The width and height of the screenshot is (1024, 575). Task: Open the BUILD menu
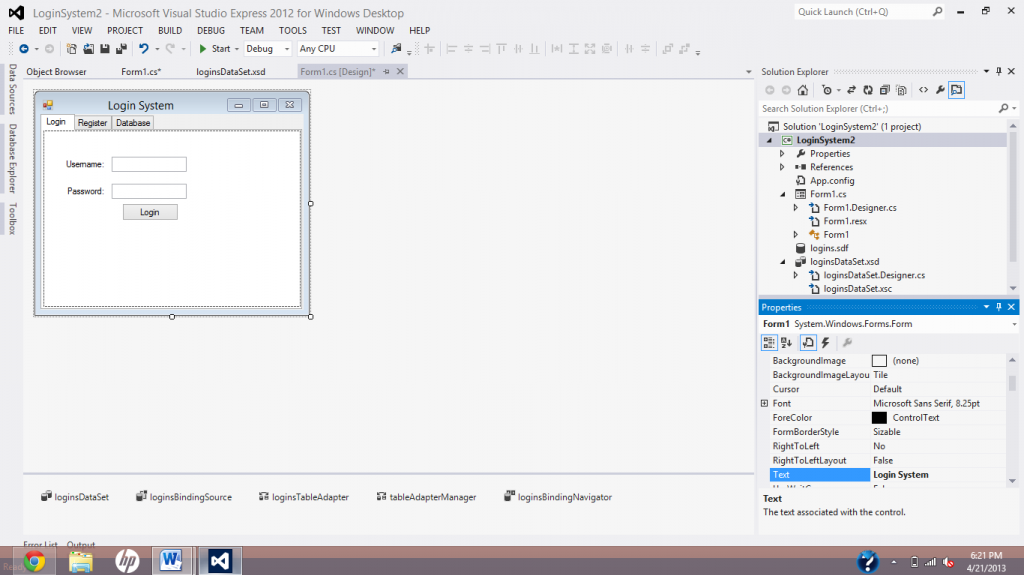[x=170, y=31]
